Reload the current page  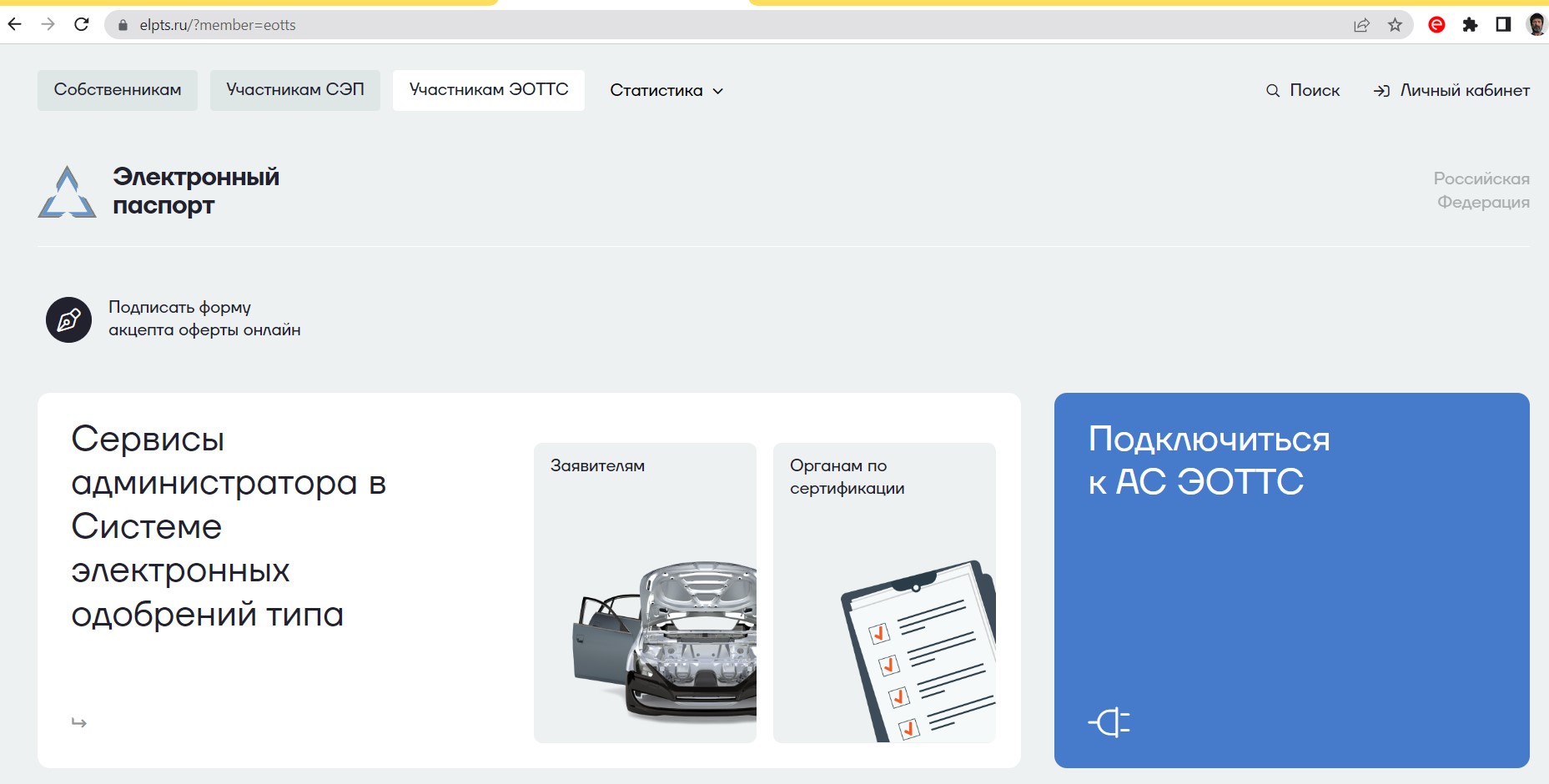click(81, 24)
